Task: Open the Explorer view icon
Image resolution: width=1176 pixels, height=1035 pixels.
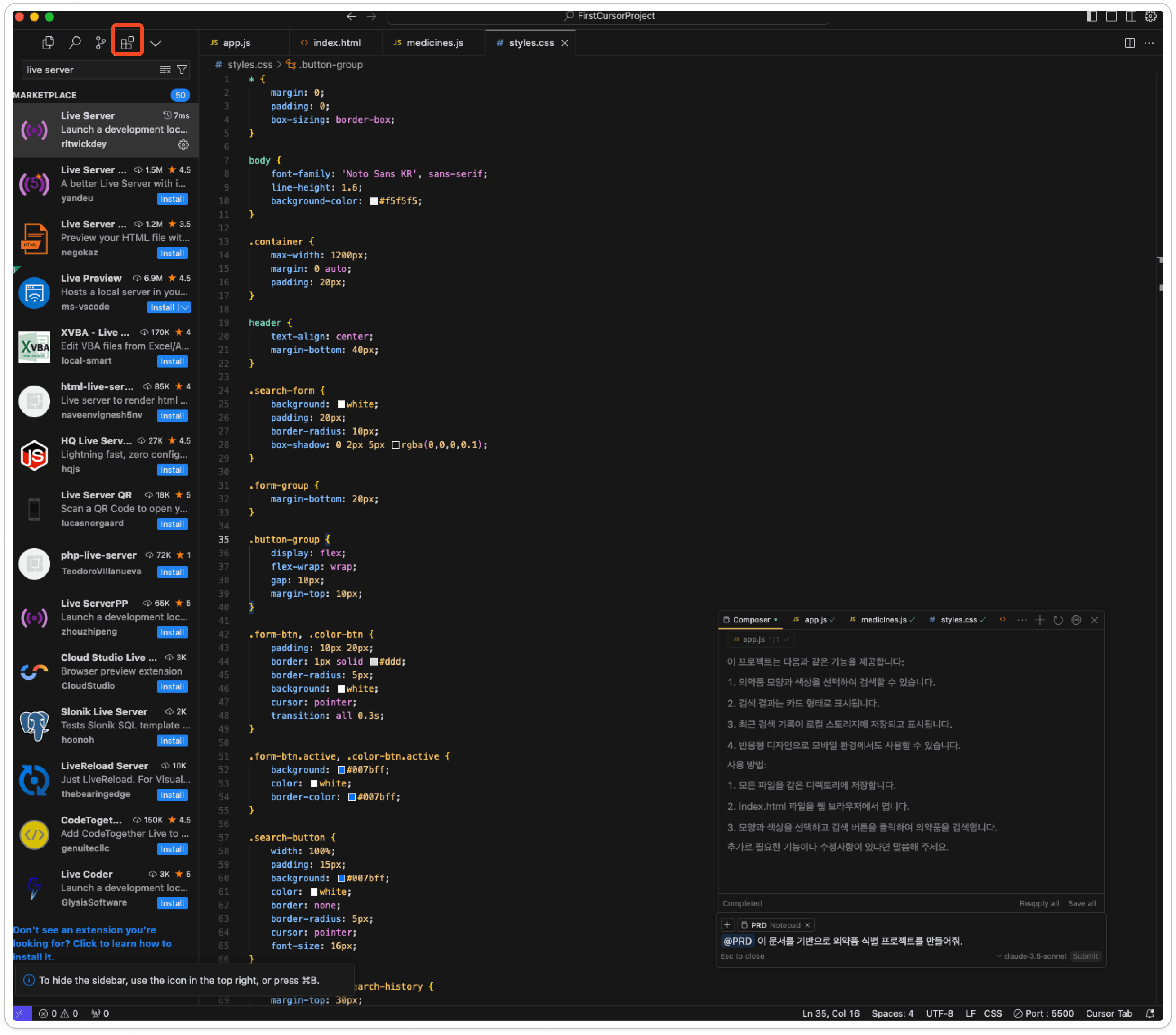Action: point(49,43)
